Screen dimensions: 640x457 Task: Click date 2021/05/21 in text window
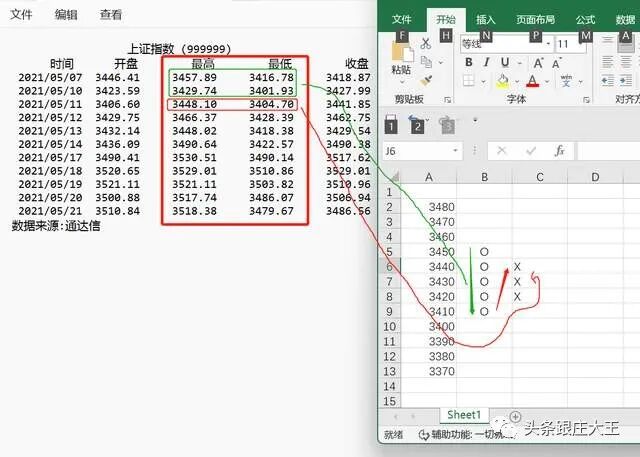pos(50,211)
